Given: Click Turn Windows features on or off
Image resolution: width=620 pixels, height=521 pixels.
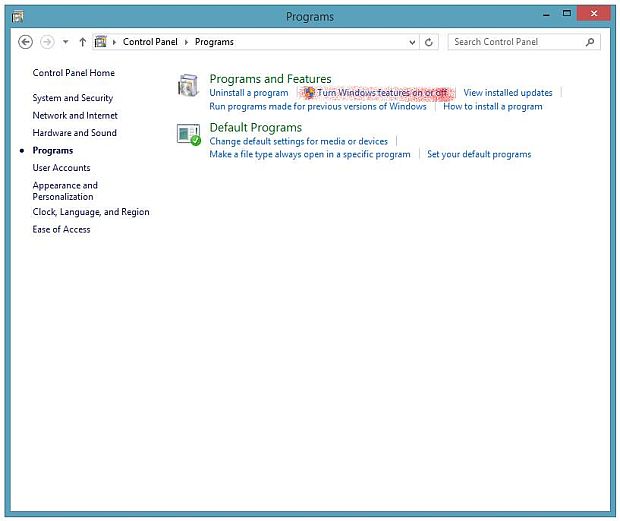Looking at the screenshot, I should point(382,92).
